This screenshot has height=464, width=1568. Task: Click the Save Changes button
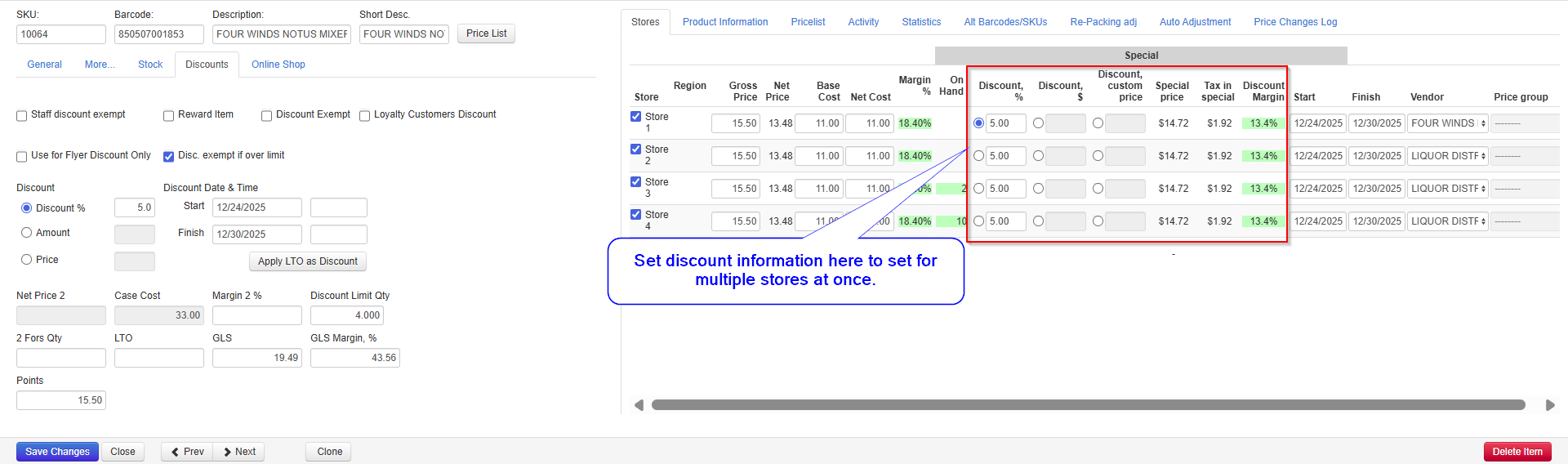pos(57,452)
